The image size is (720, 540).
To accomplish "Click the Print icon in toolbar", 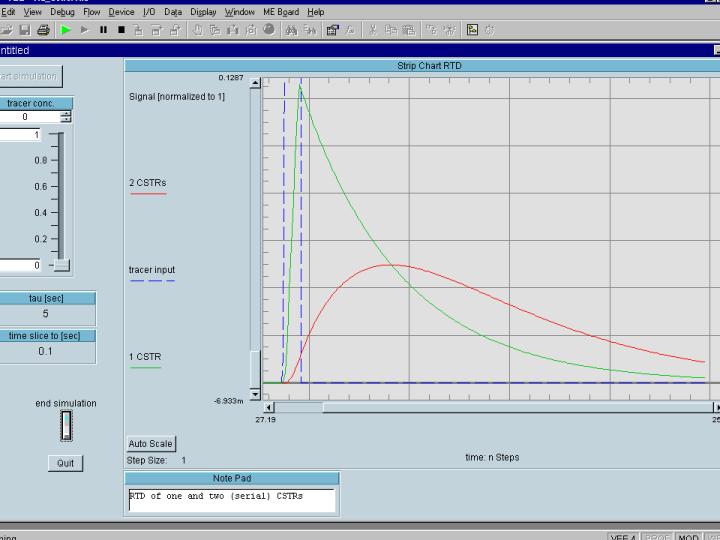I will [44, 30].
